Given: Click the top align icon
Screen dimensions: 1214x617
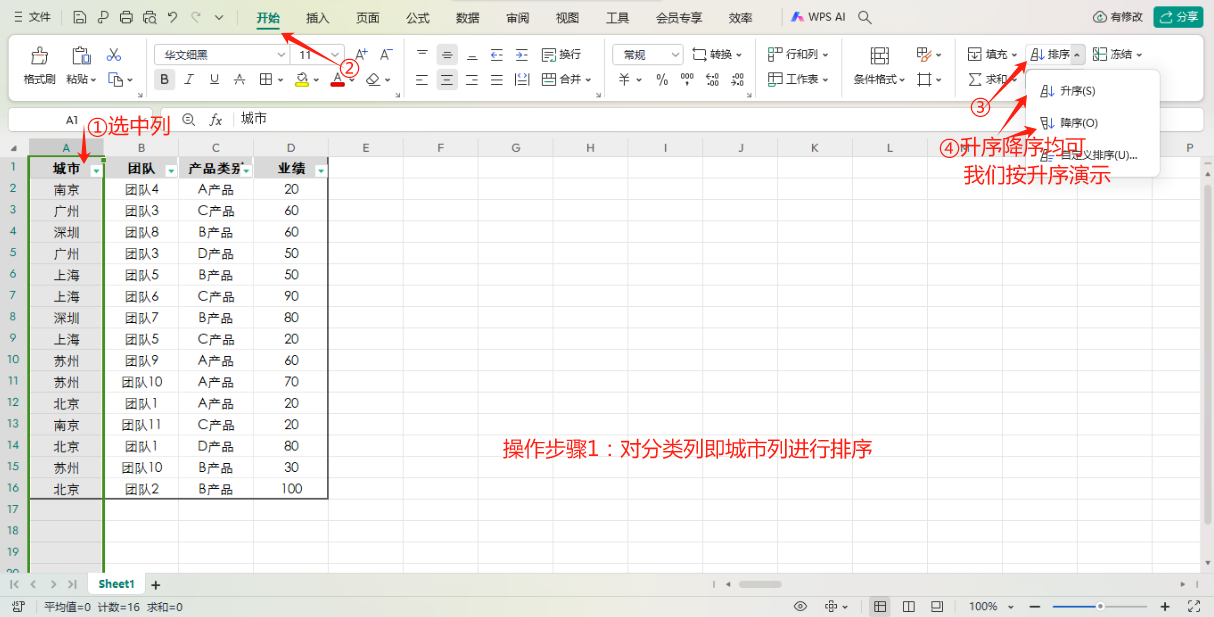Looking at the screenshot, I should [x=422, y=54].
